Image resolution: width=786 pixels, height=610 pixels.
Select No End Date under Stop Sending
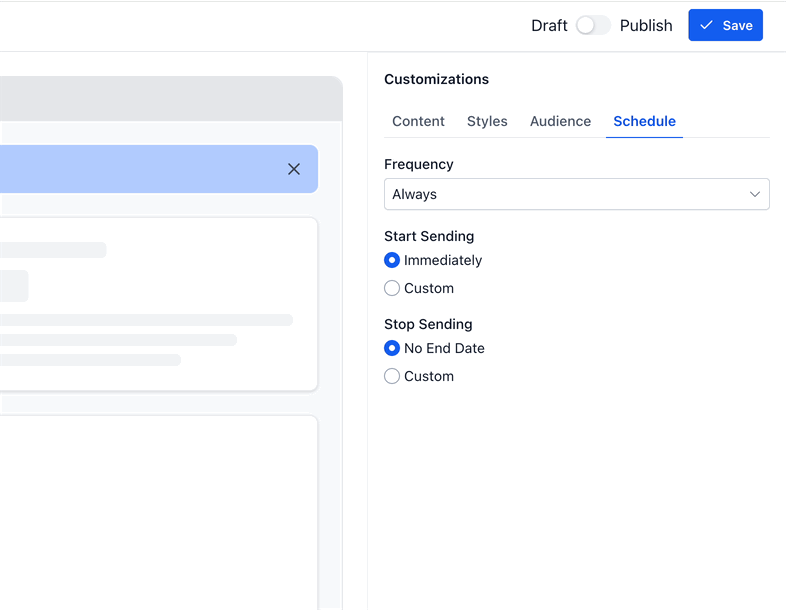pyautogui.click(x=392, y=348)
